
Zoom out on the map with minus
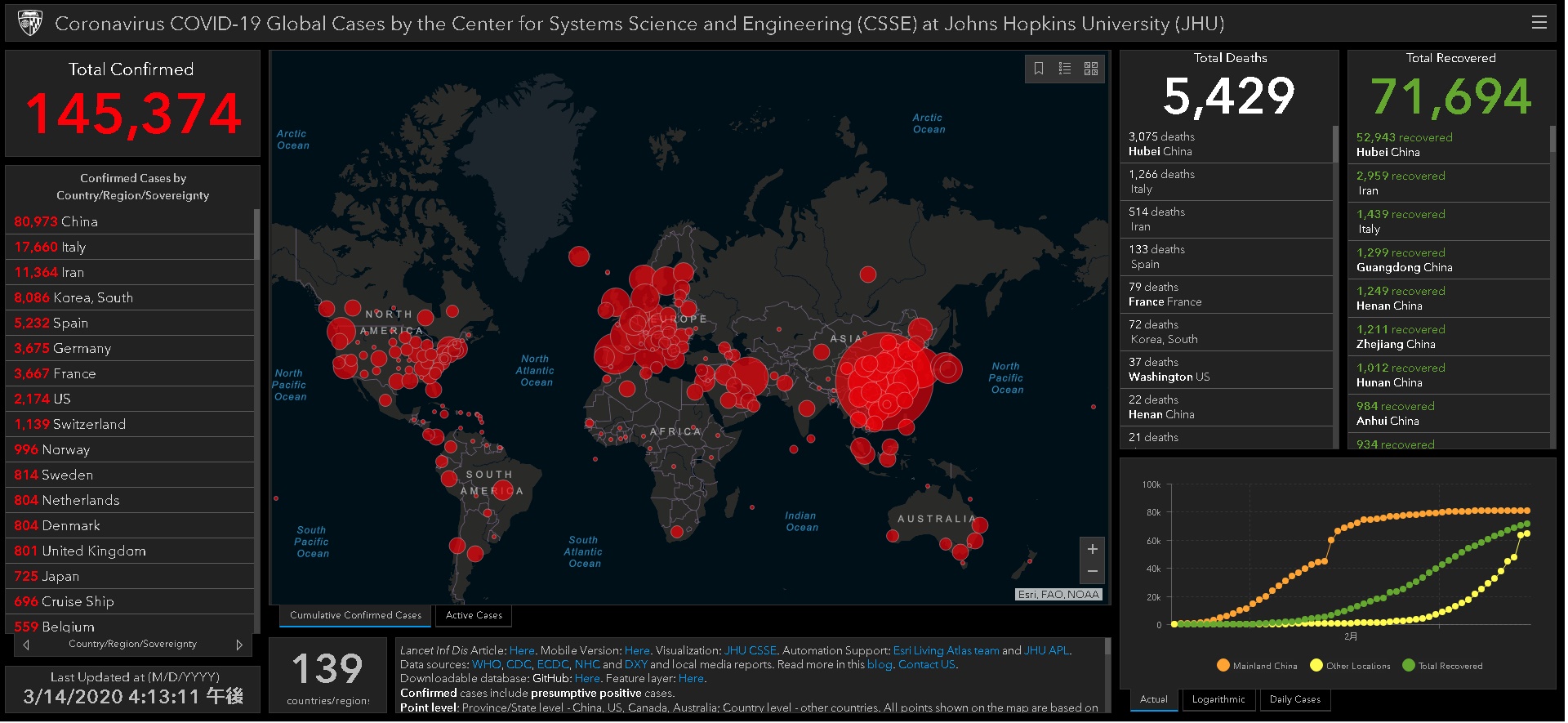coord(1092,572)
